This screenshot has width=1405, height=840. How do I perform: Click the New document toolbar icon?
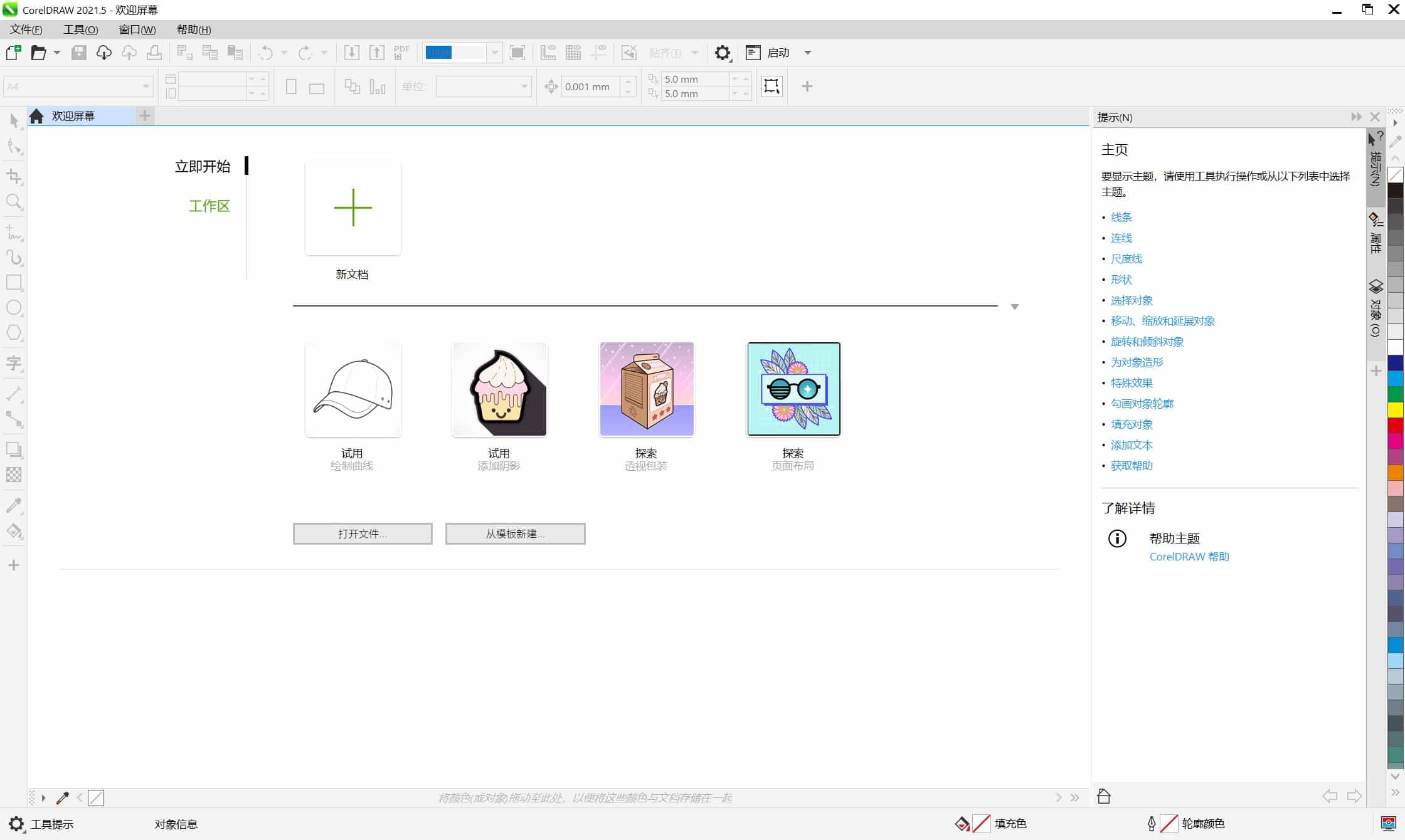pos(13,53)
